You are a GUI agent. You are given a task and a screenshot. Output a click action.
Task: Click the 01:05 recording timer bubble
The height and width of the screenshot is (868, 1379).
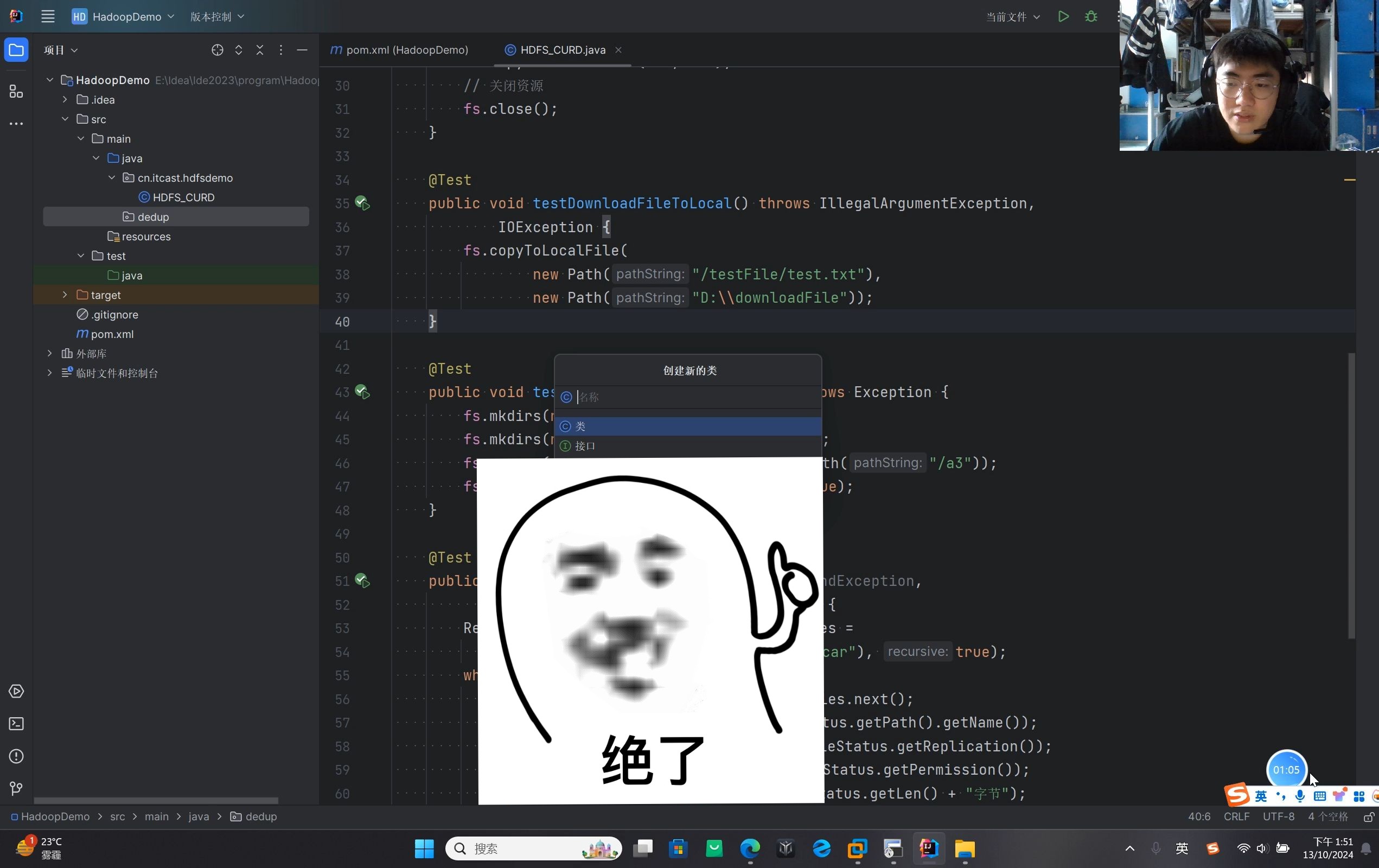click(1286, 769)
